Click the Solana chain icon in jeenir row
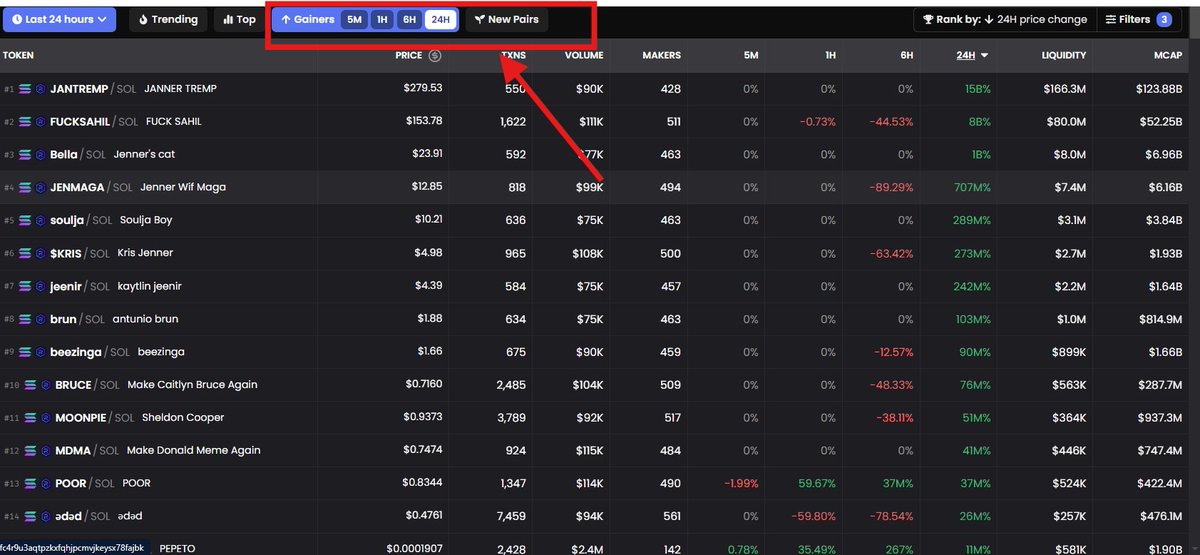The height and width of the screenshot is (555, 1200). tap(25, 286)
